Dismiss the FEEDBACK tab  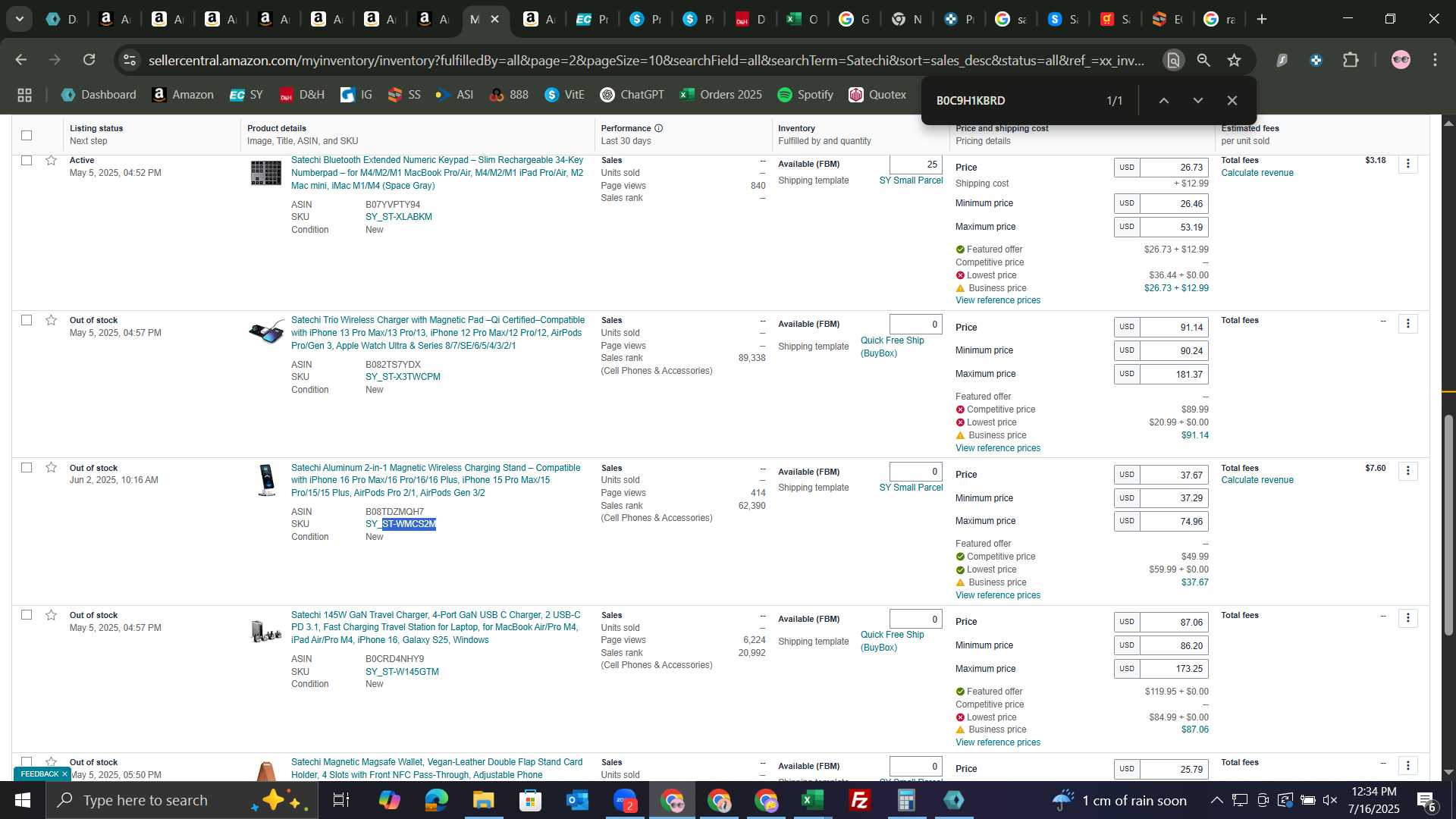(x=64, y=774)
